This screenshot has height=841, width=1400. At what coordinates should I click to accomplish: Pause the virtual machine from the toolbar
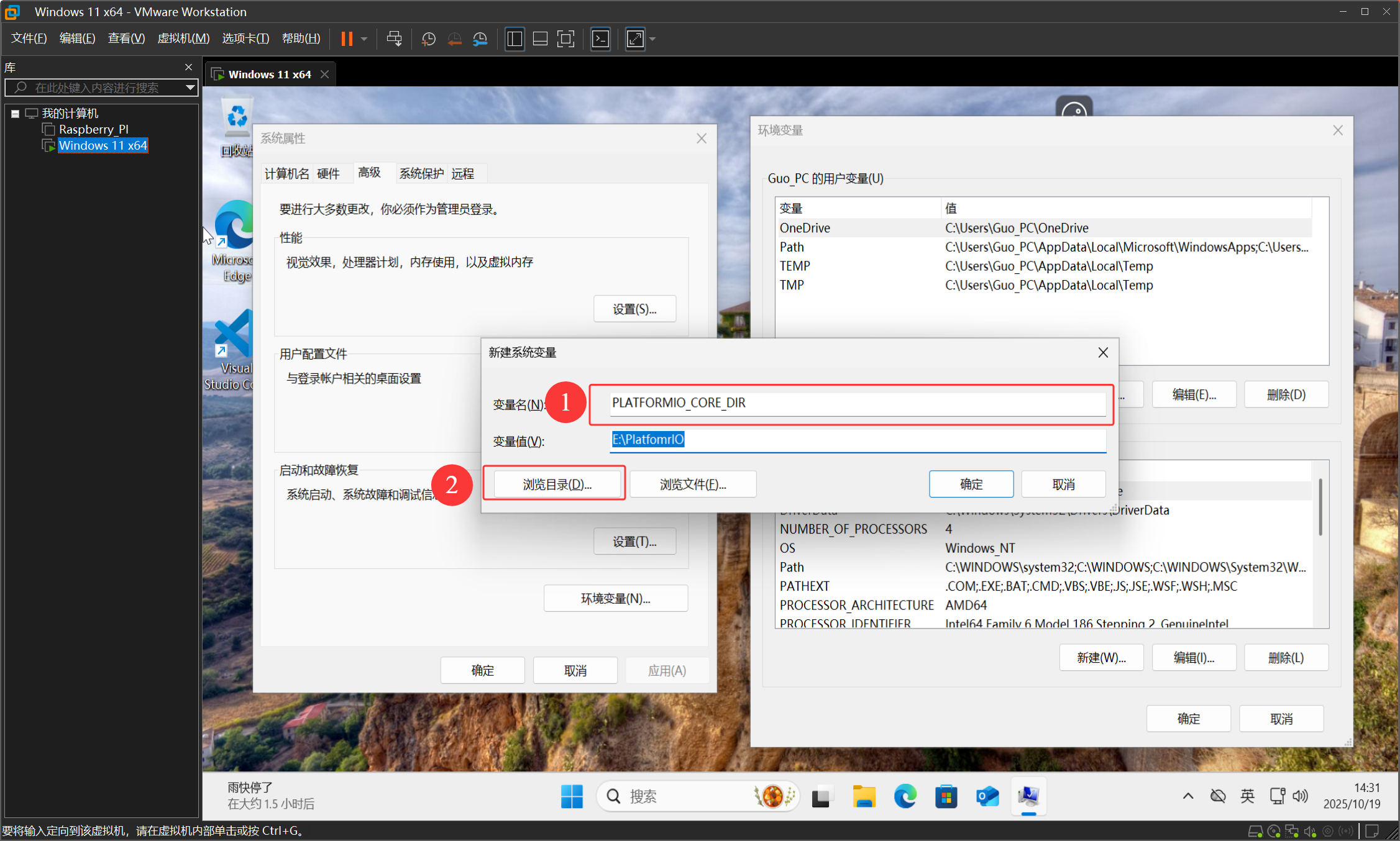(x=347, y=39)
